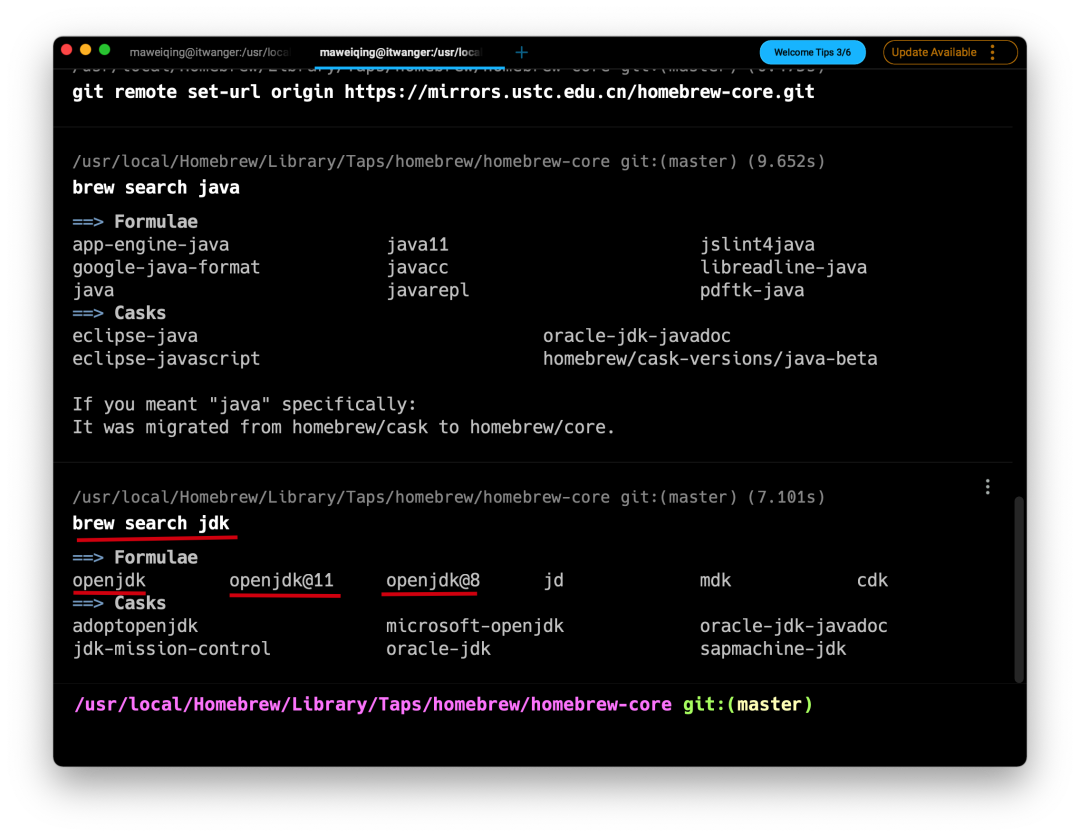Click 'adoptopenjdk' cask result

[x=135, y=626]
